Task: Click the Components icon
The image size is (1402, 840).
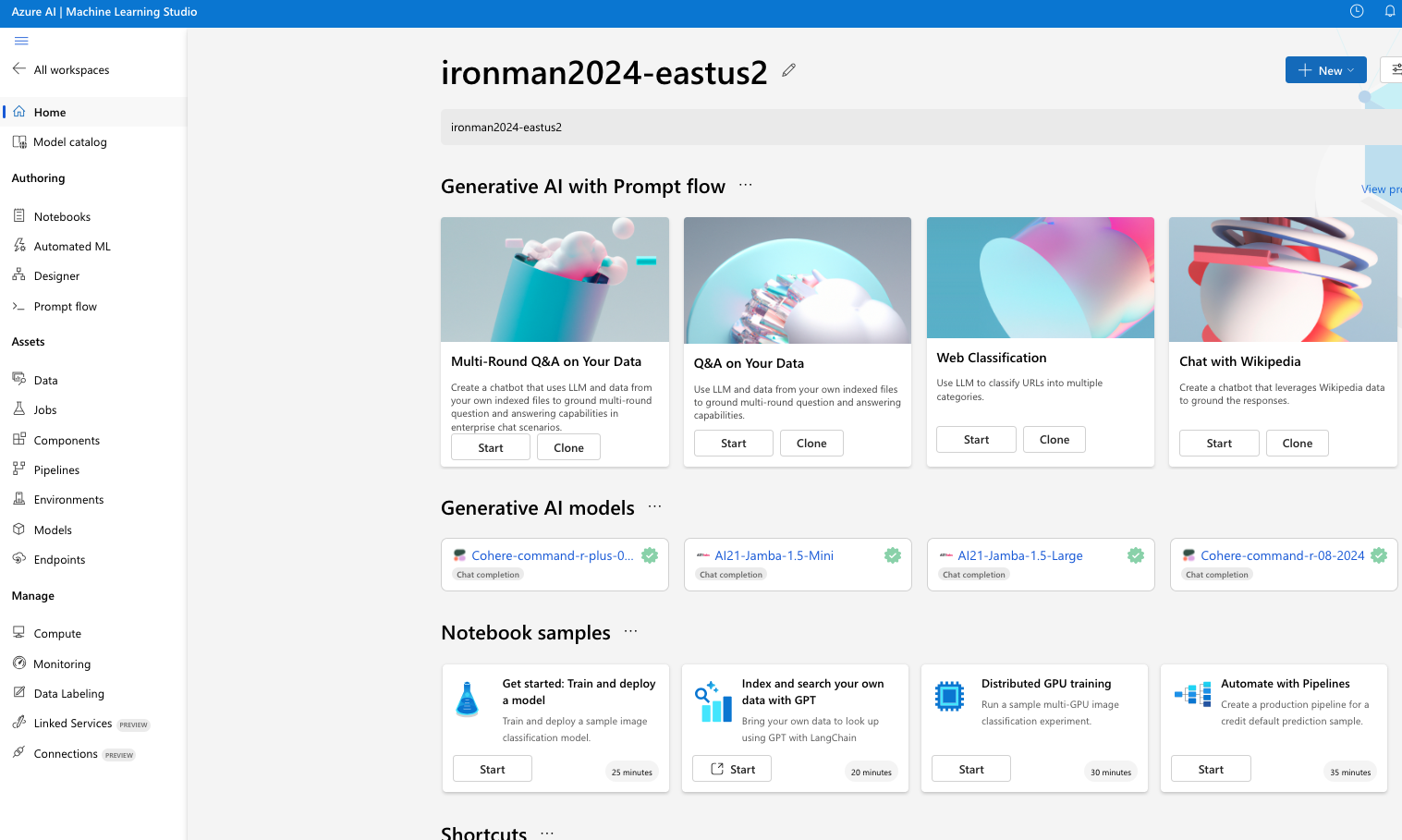Action: coord(19,440)
